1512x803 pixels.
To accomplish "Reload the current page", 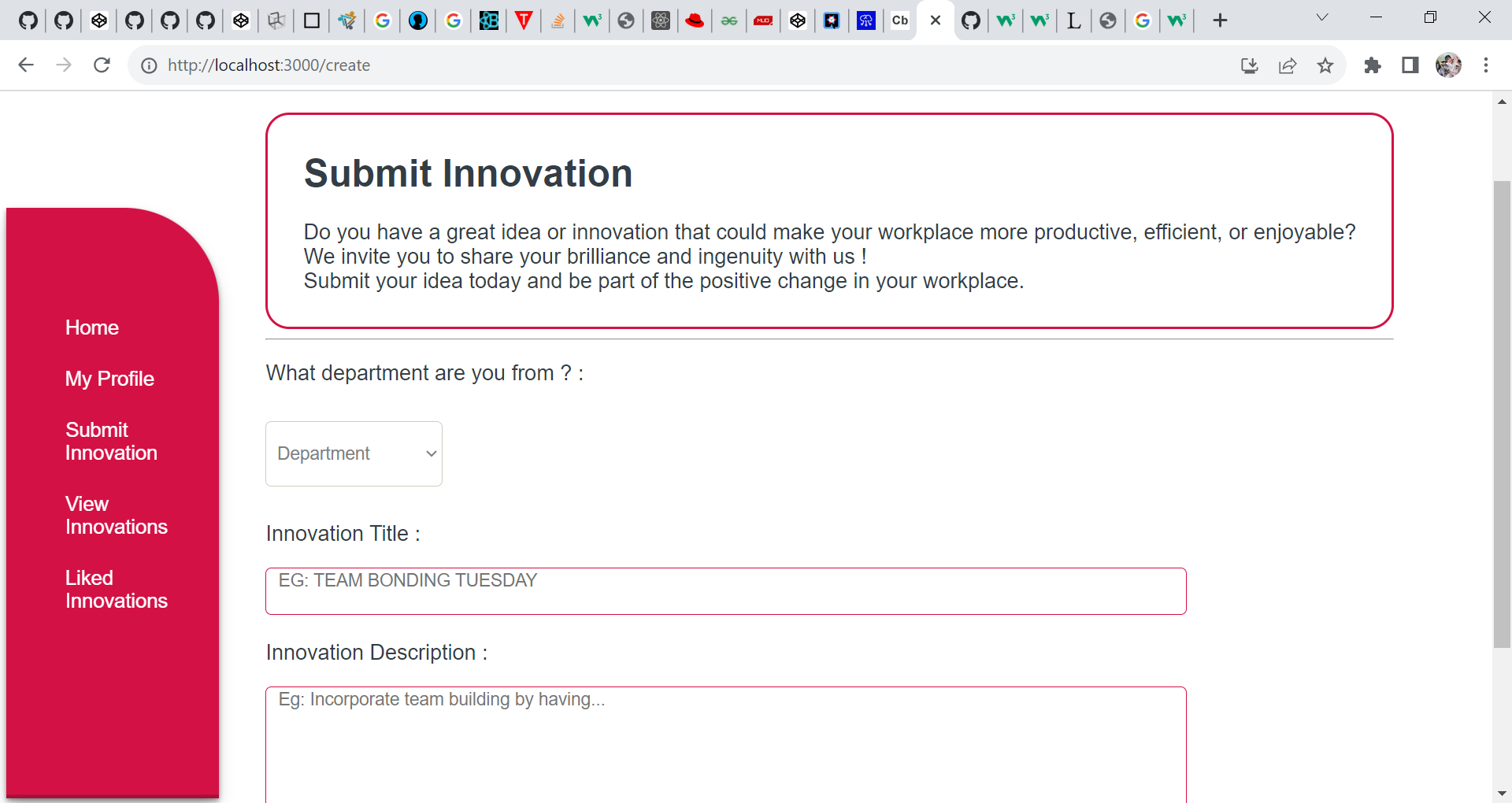I will coord(102,65).
